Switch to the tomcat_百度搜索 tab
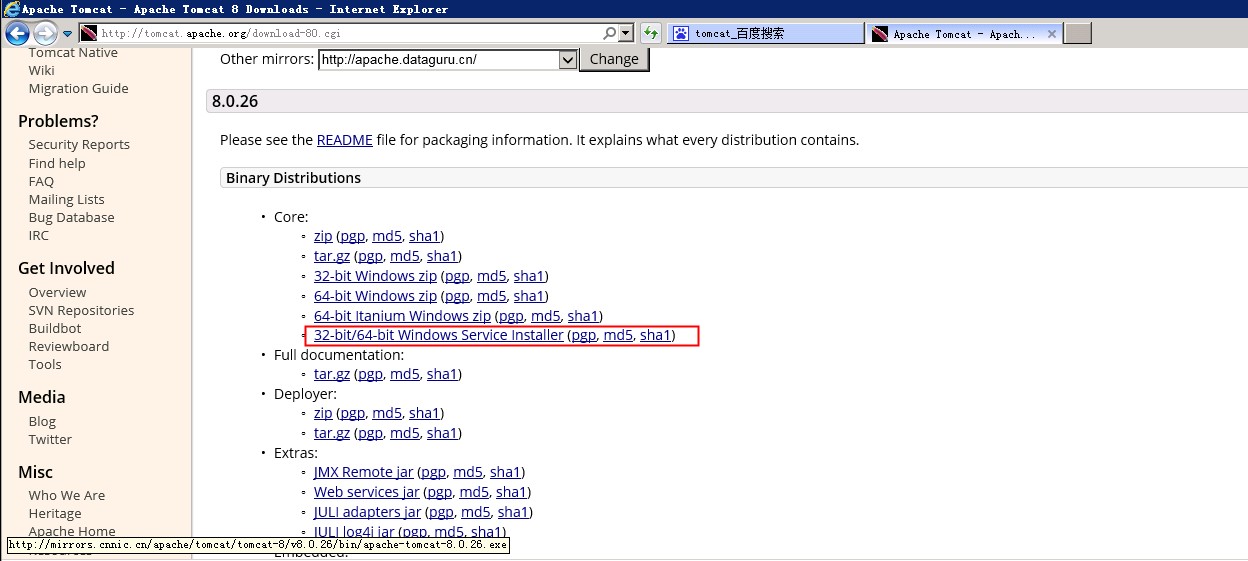Screen dimensions: 1248x561 pos(765,34)
